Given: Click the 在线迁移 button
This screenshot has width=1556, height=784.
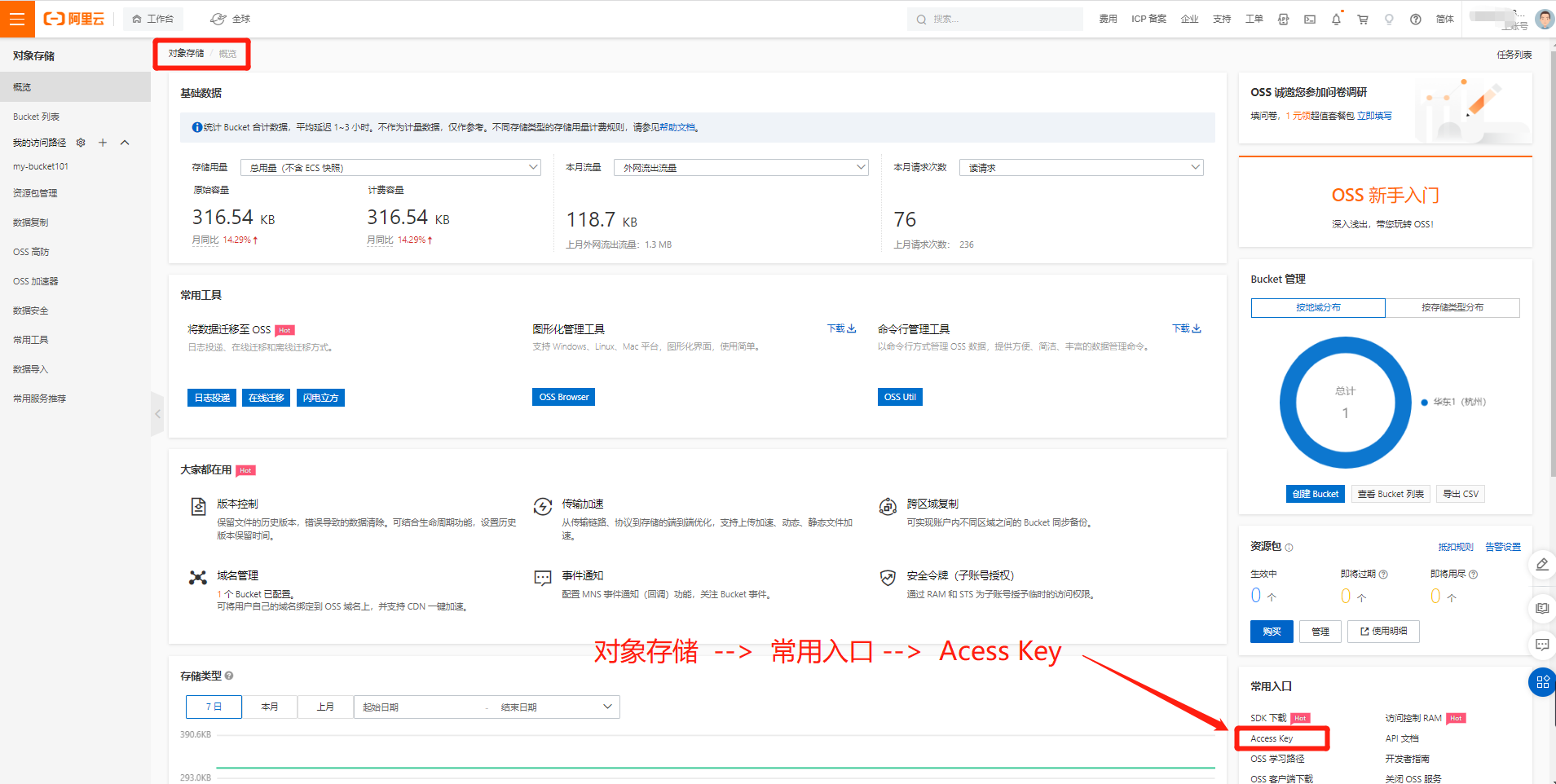Looking at the screenshot, I should pyautogui.click(x=267, y=398).
